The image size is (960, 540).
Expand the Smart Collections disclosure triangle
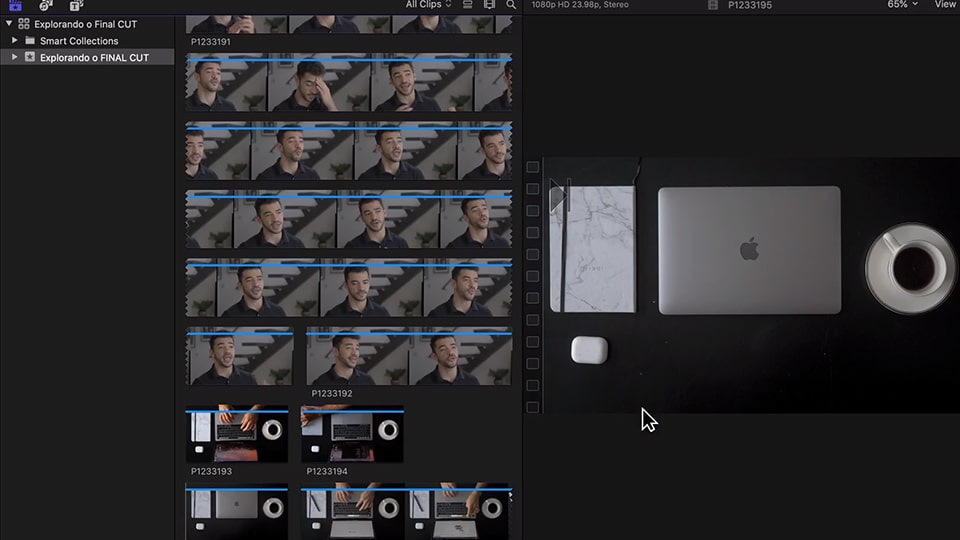click(15, 40)
